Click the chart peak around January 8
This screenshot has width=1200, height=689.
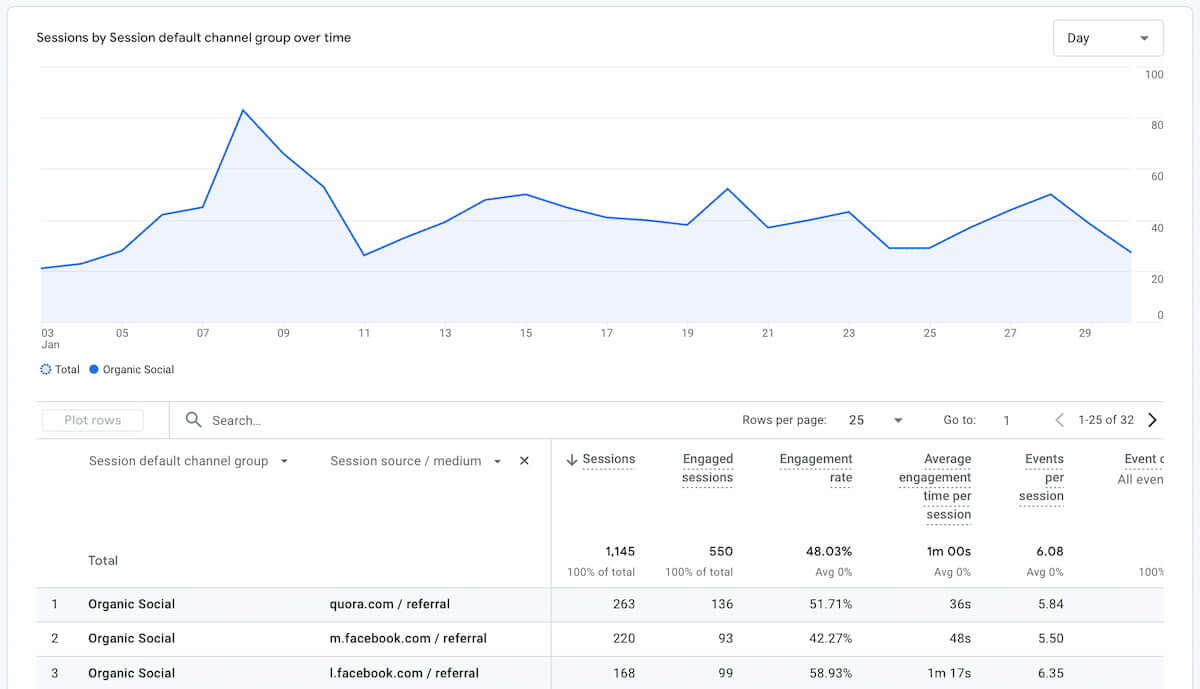[243, 110]
